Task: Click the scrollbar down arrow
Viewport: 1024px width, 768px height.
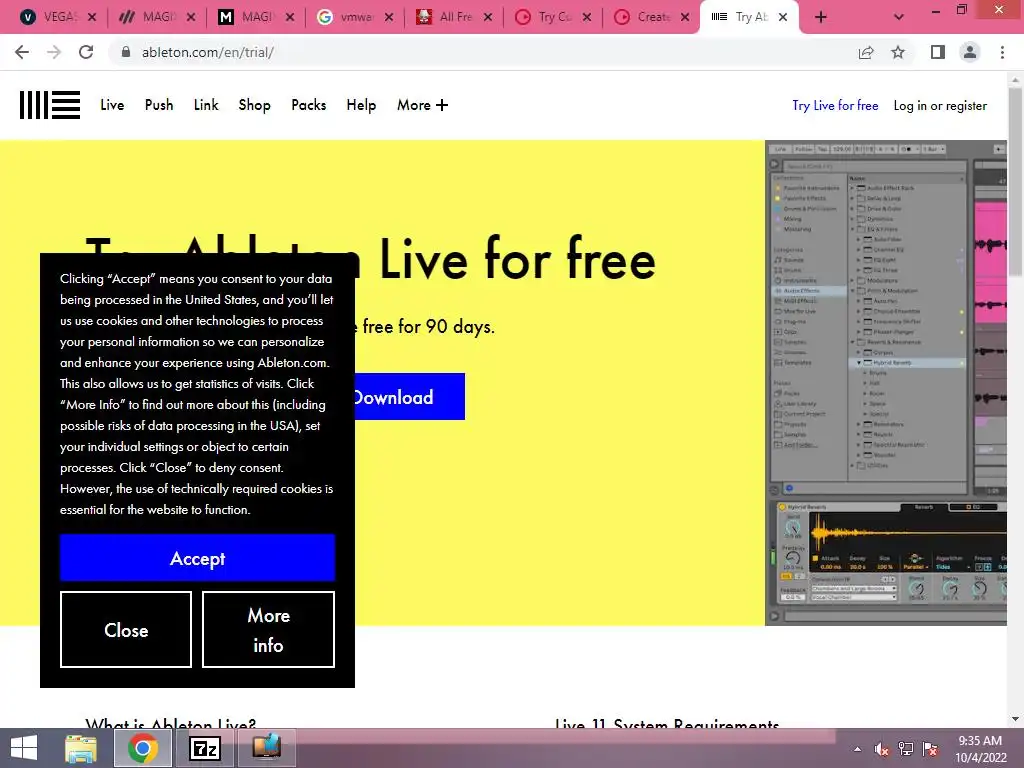Action: 1015,719
